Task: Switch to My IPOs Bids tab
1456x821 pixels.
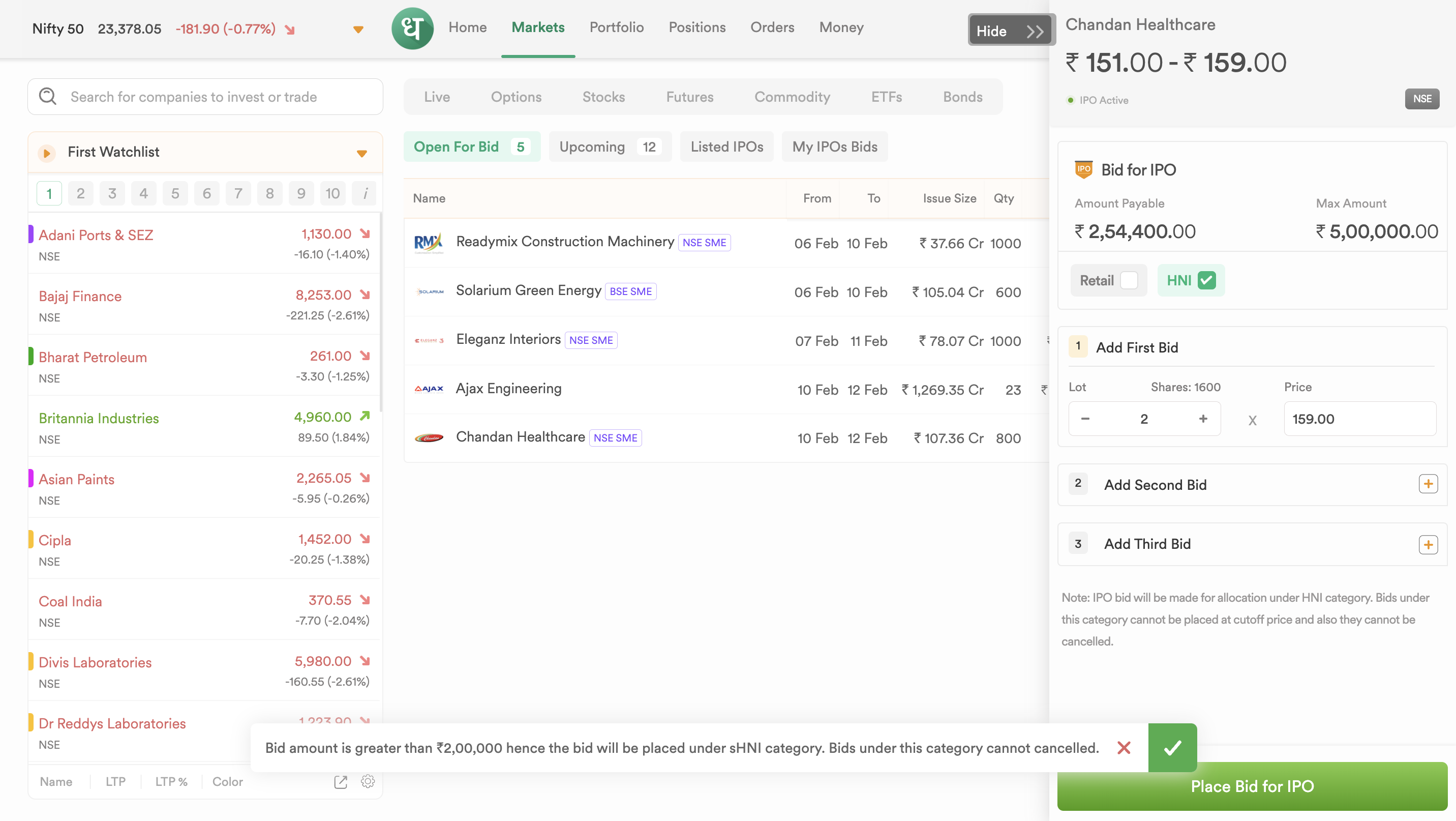Action: point(835,146)
